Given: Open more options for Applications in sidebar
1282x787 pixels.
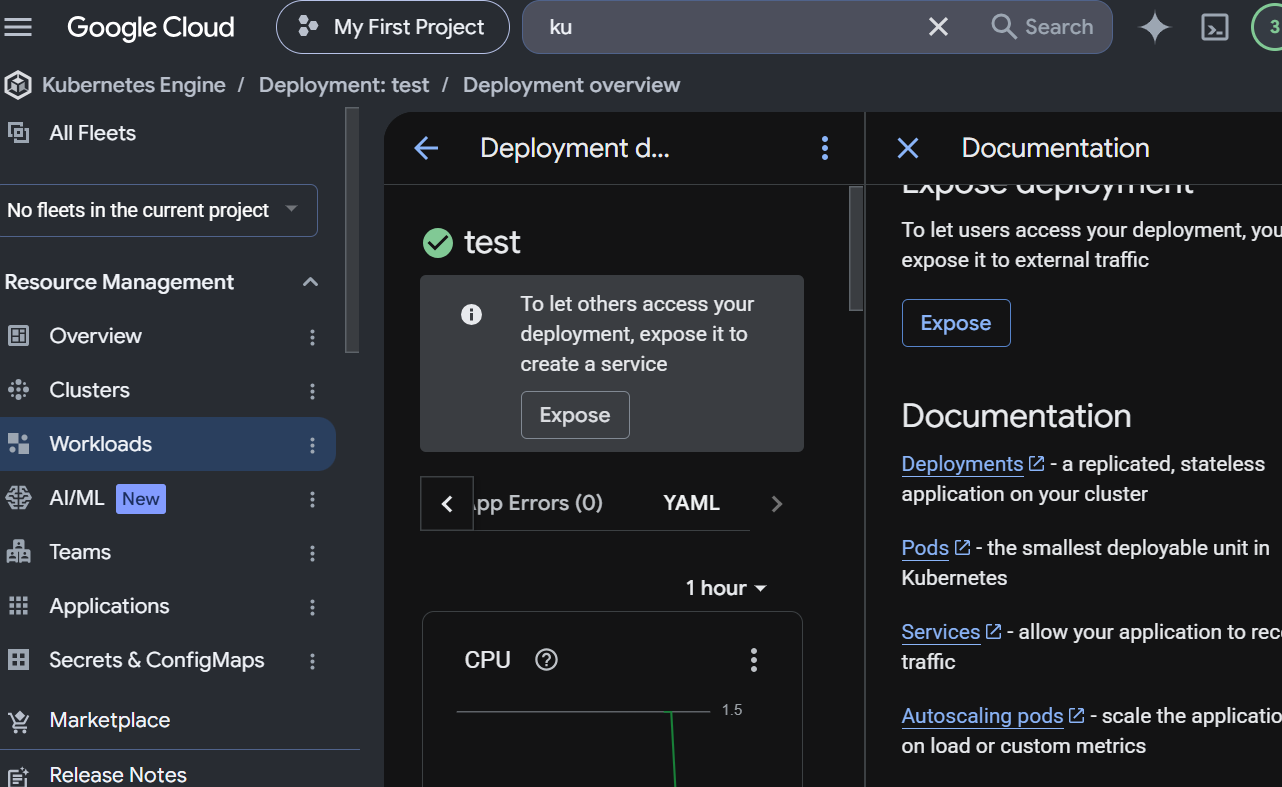Looking at the screenshot, I should tap(312, 607).
